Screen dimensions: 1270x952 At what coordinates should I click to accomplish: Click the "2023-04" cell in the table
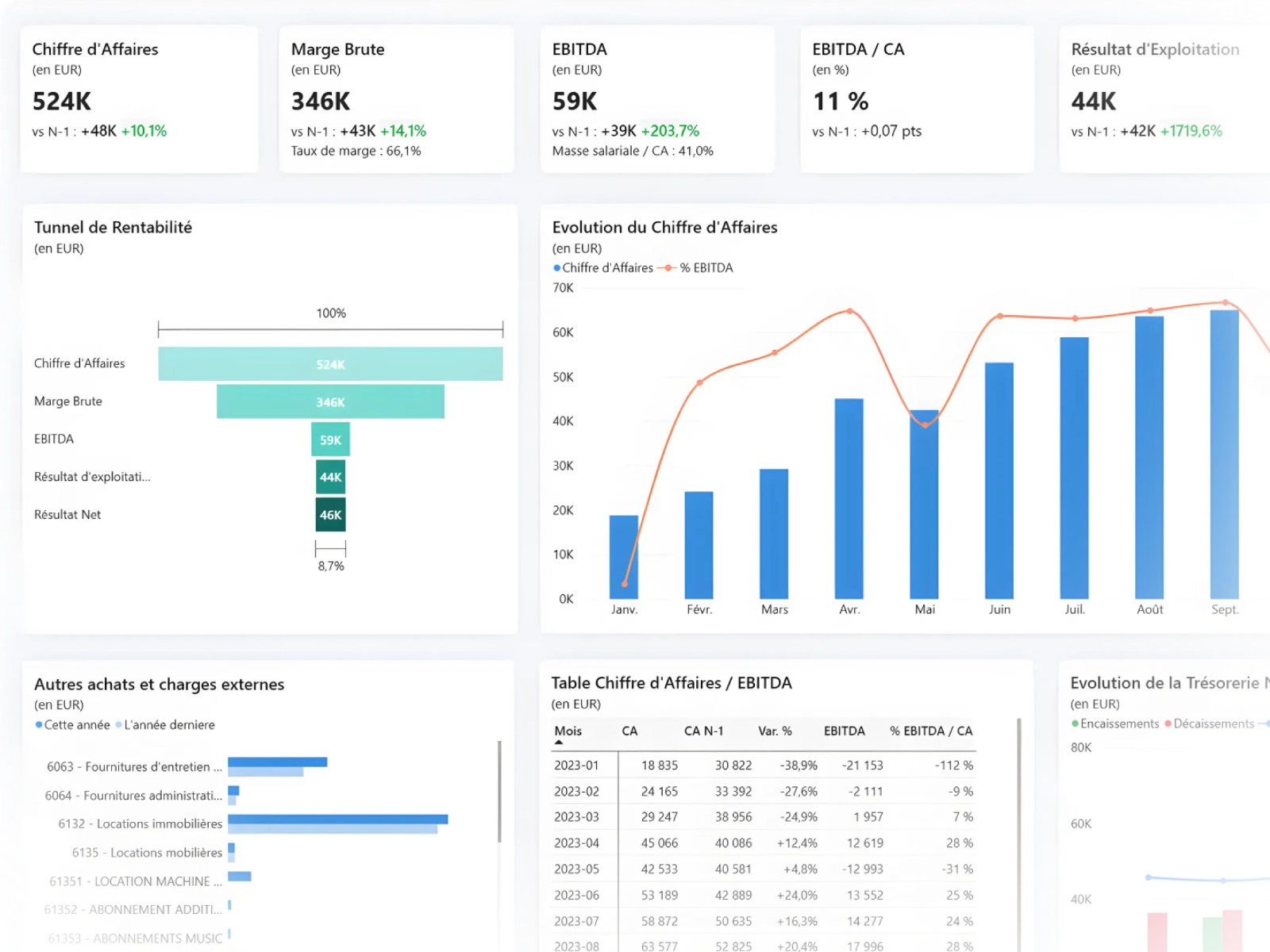(576, 843)
